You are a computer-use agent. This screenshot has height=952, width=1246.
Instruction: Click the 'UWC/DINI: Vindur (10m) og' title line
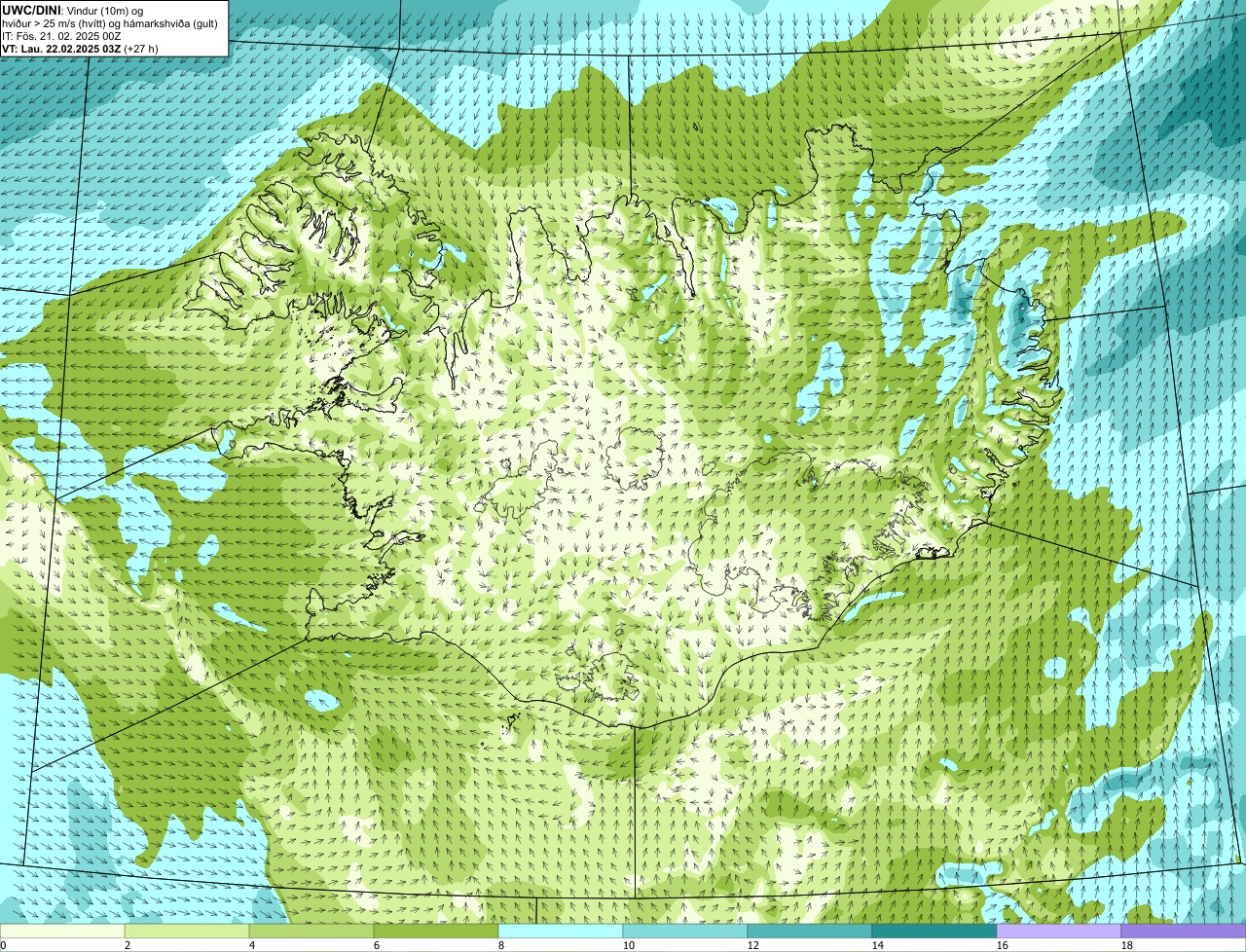(73, 11)
